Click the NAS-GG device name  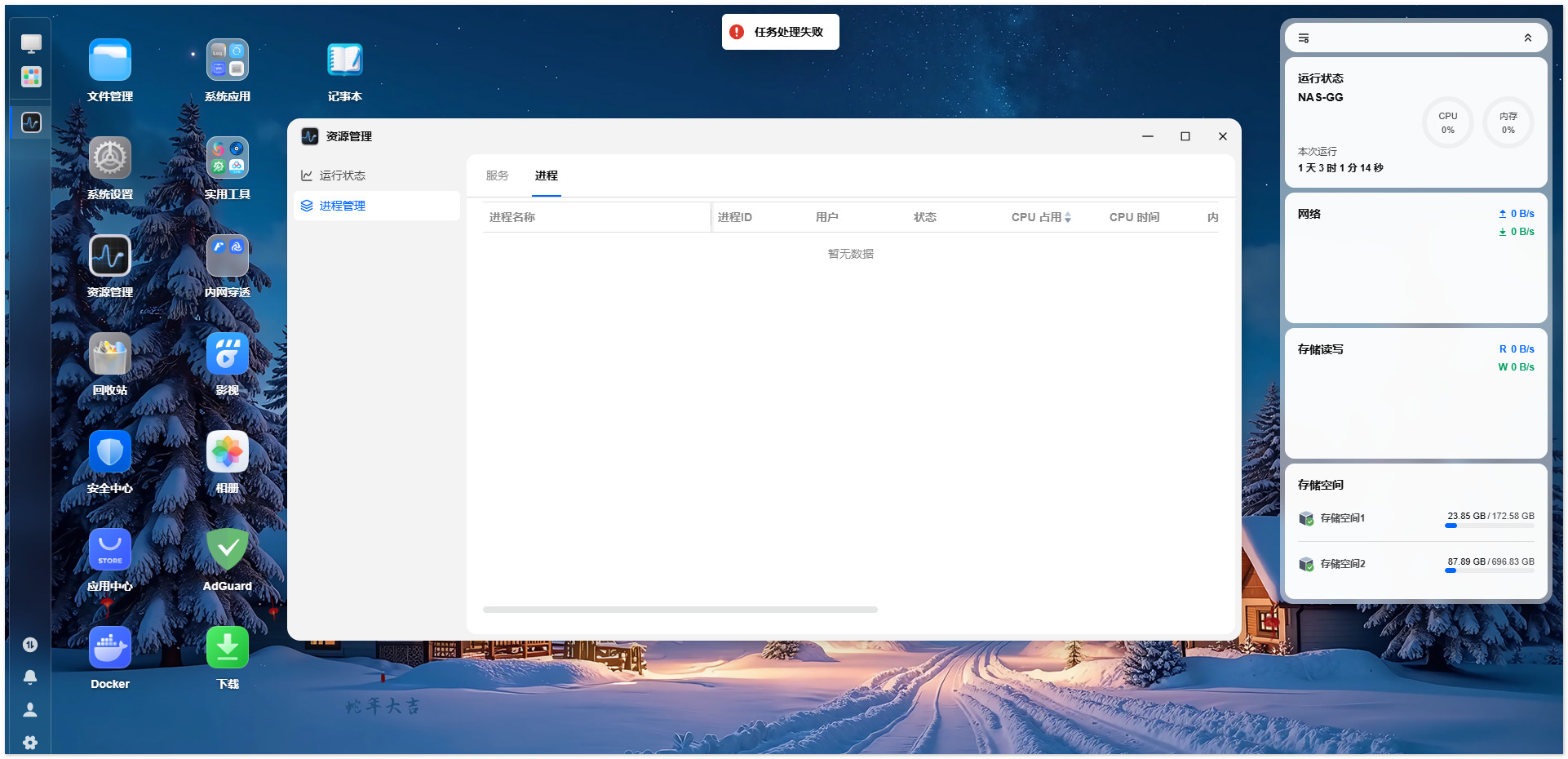tap(1321, 97)
